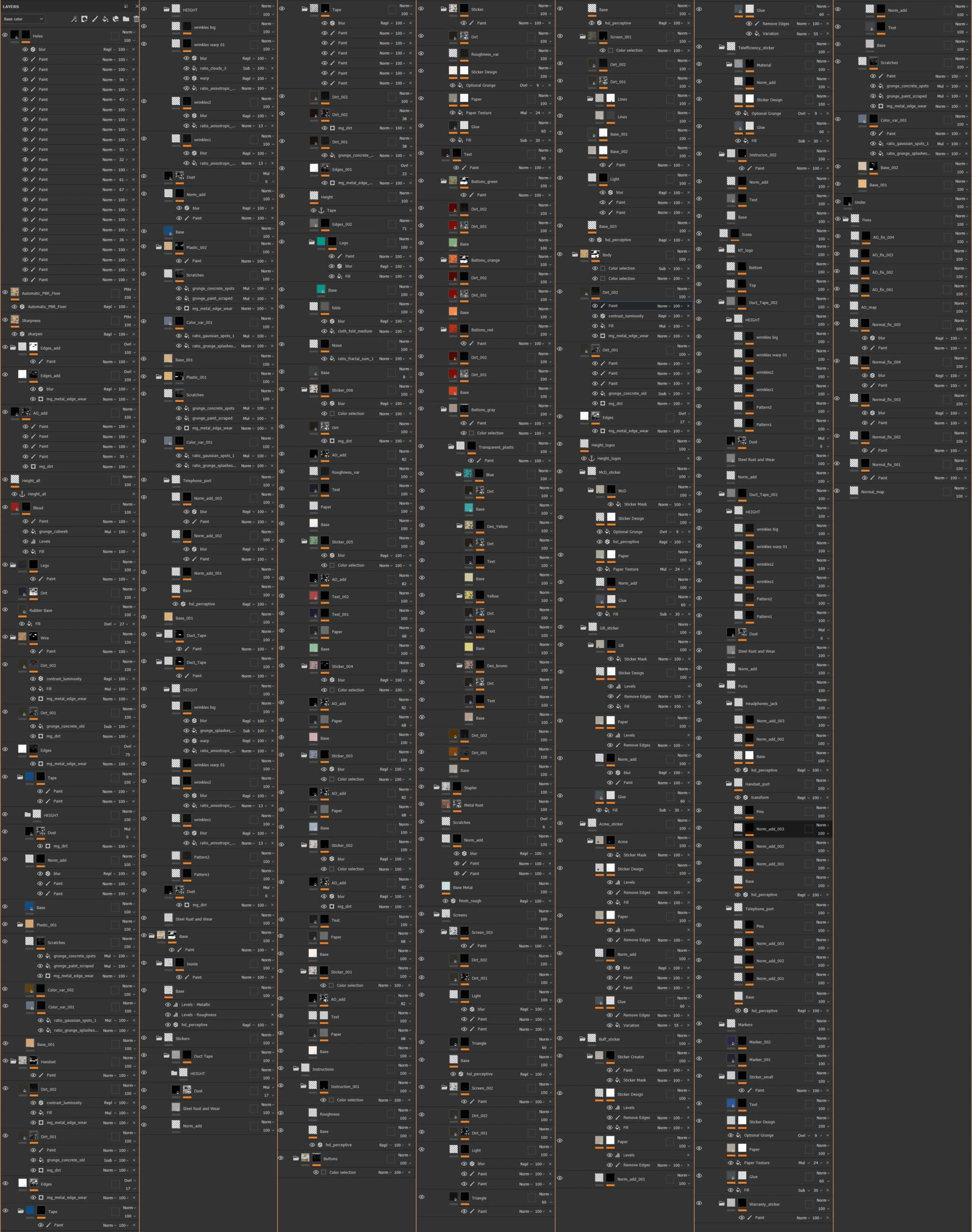Screen dimensions: 972x1232
Task: Undock the Layers panel
Action: pos(126,6)
